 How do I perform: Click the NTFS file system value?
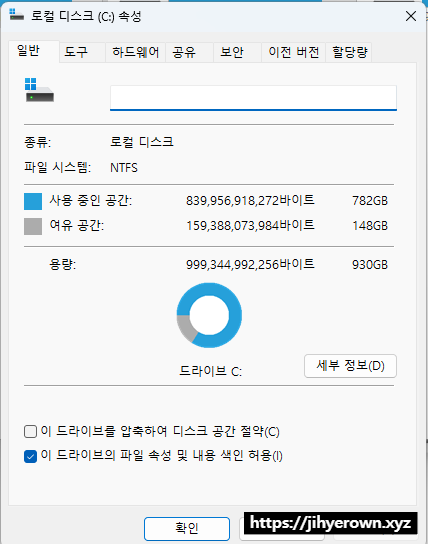coord(124,168)
